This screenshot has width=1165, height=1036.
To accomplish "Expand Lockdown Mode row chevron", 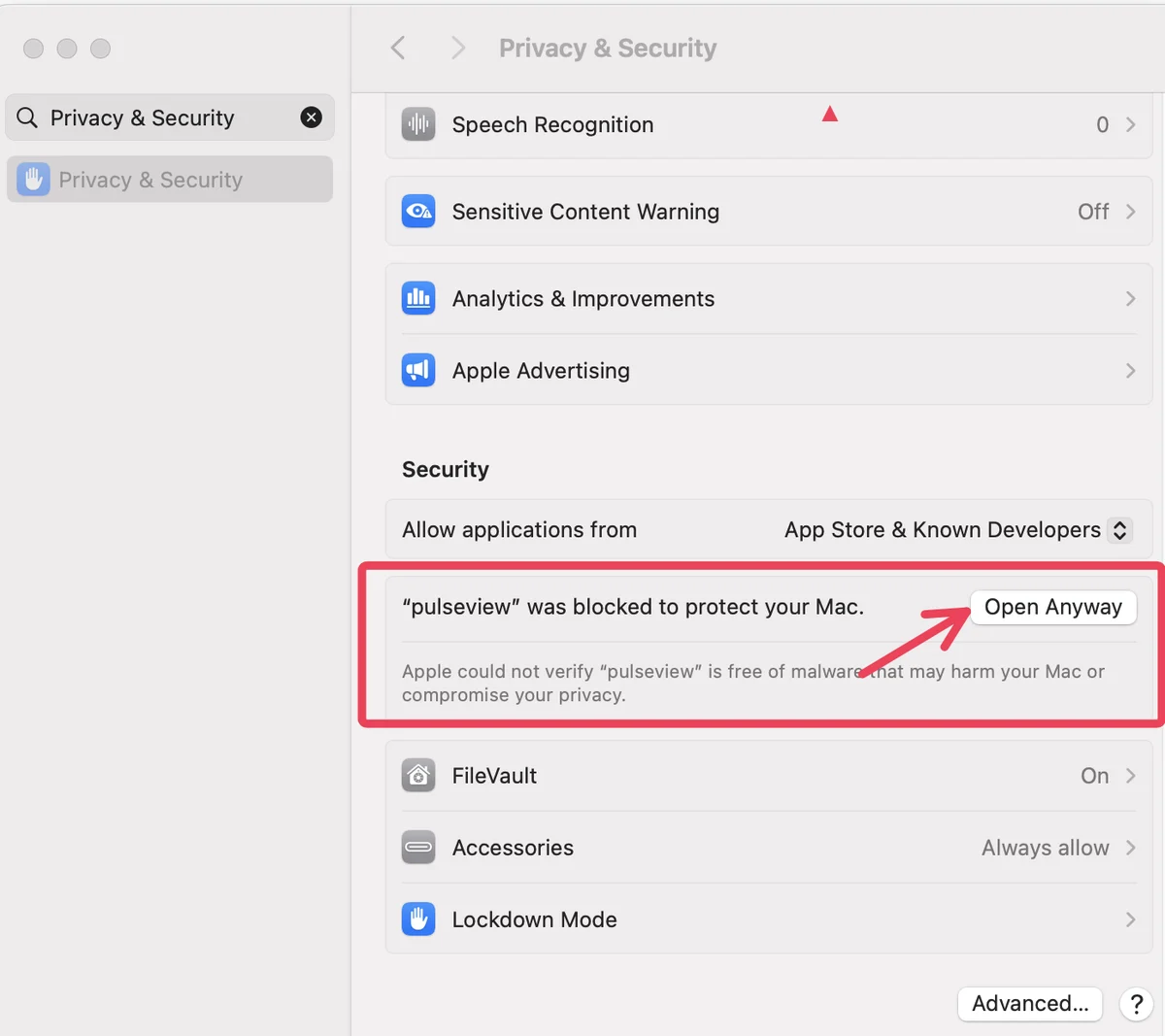I will [1131, 919].
